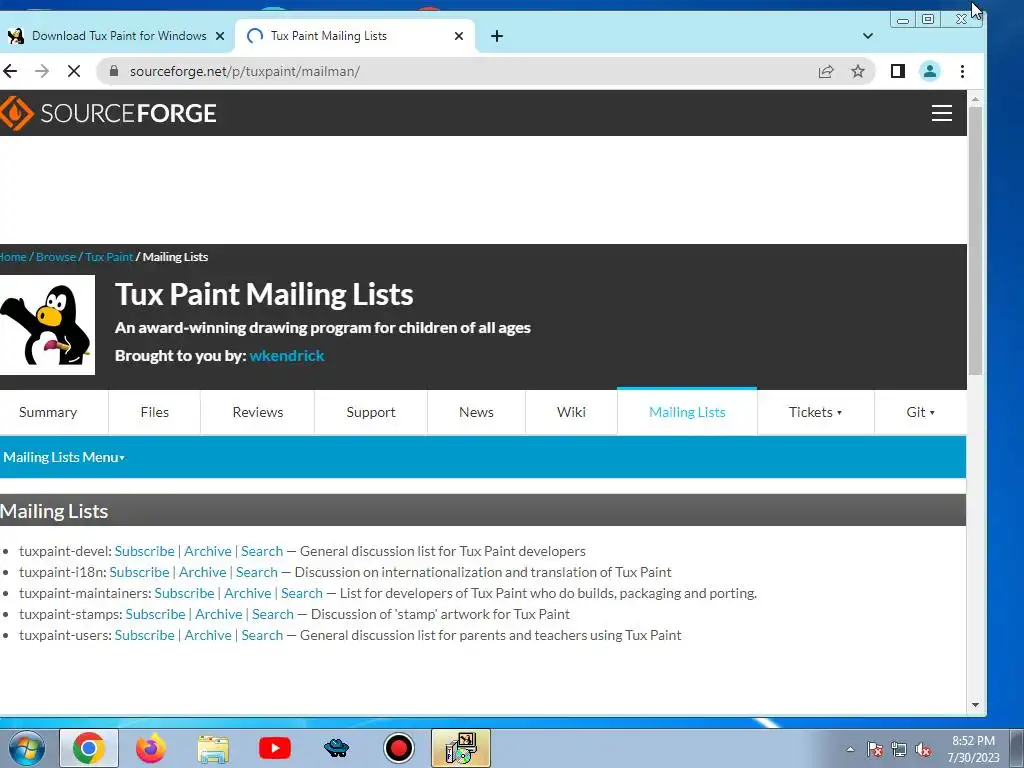Search the tuxpaint-devel list
1024x768 pixels.
tap(262, 551)
